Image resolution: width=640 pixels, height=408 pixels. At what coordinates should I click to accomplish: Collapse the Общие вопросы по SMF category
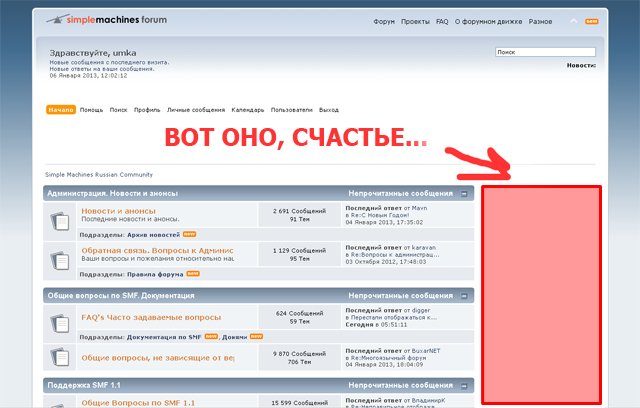click(464, 296)
